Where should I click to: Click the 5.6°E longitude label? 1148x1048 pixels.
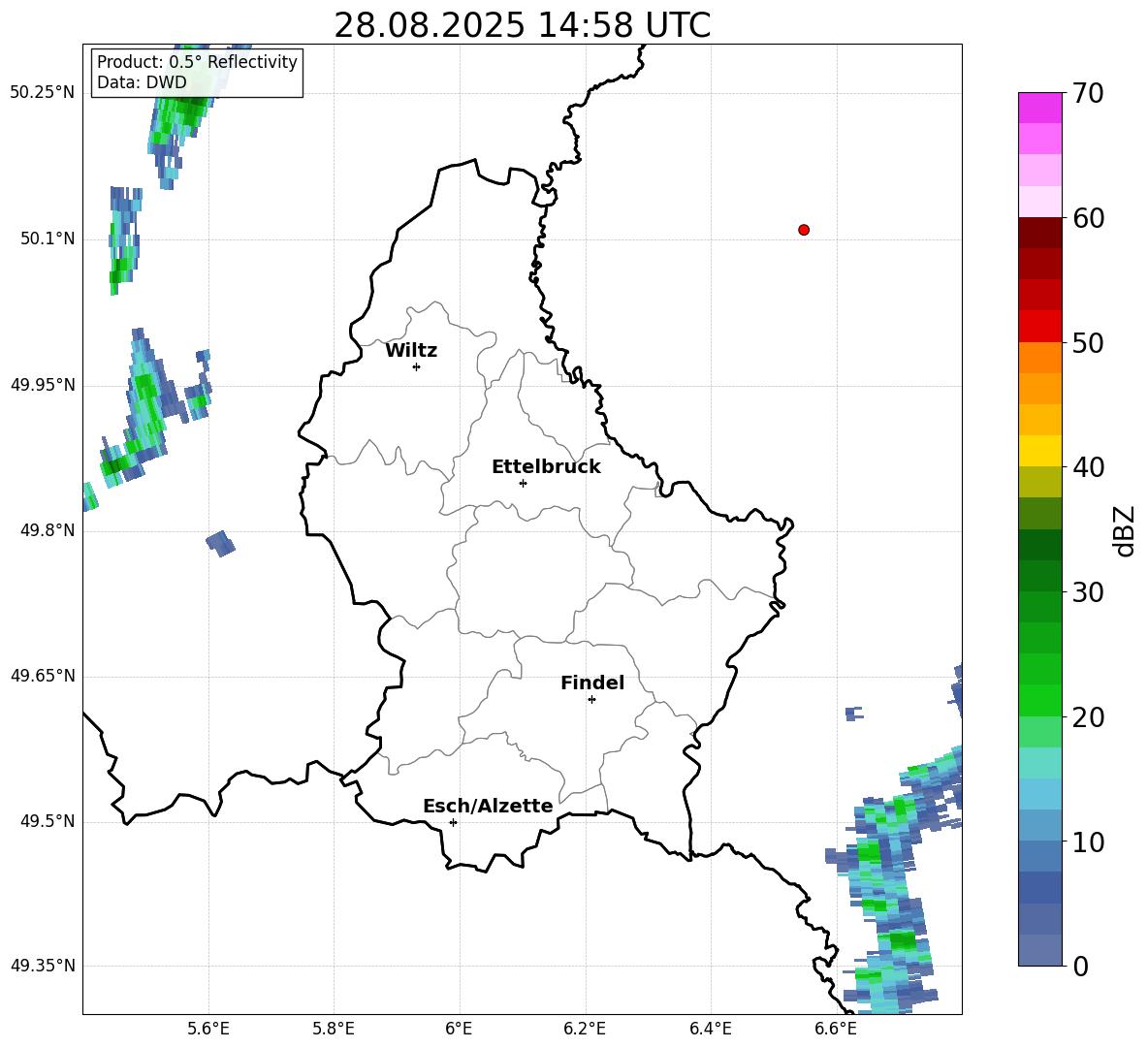(x=208, y=1029)
